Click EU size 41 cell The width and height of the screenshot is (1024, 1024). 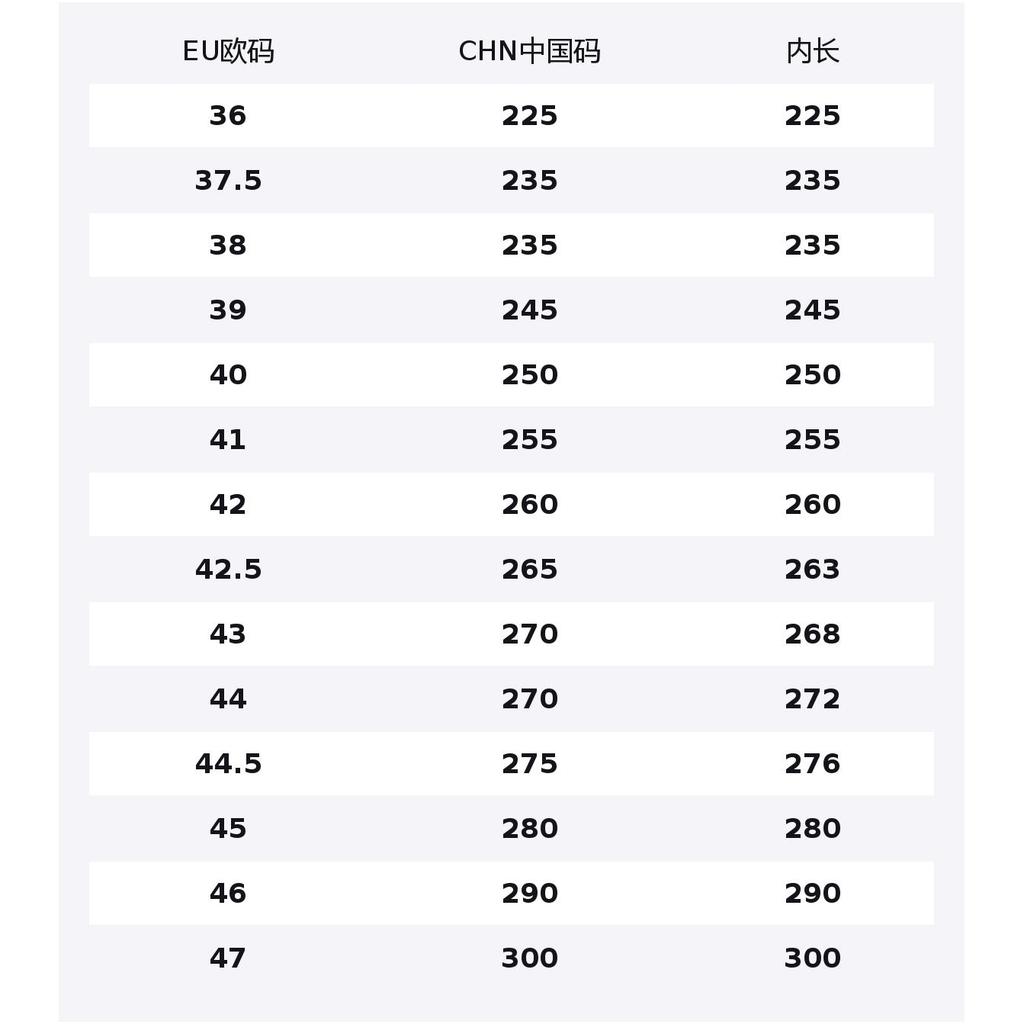tap(228, 439)
